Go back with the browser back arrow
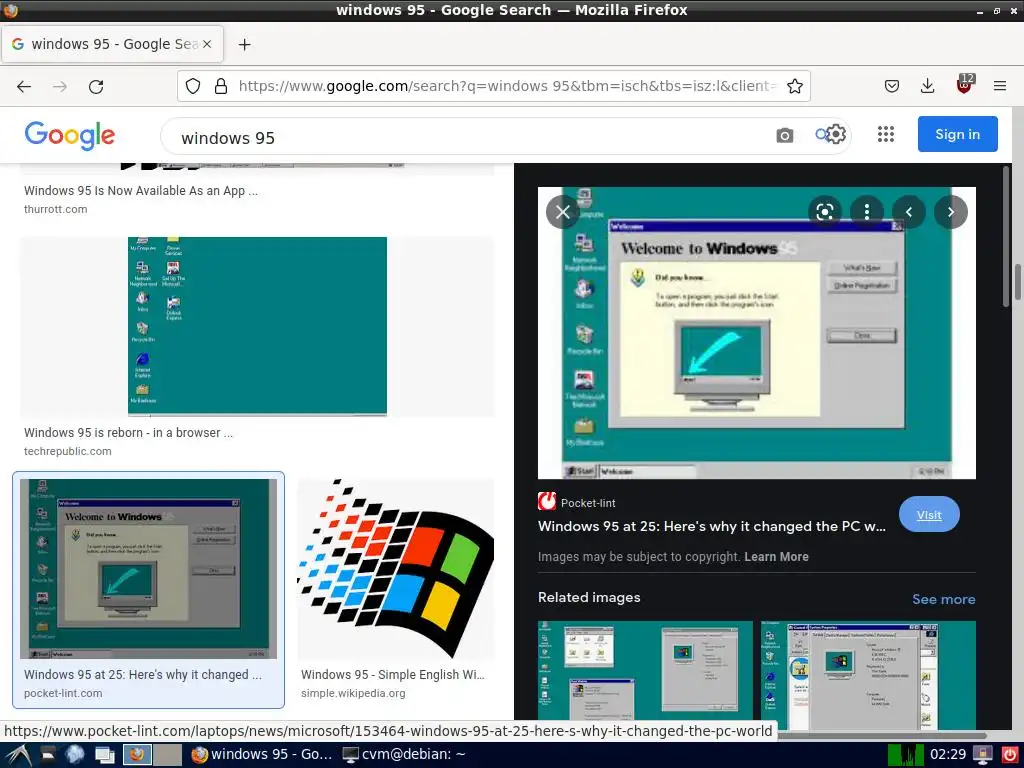This screenshot has height=768, width=1024. pyautogui.click(x=24, y=86)
